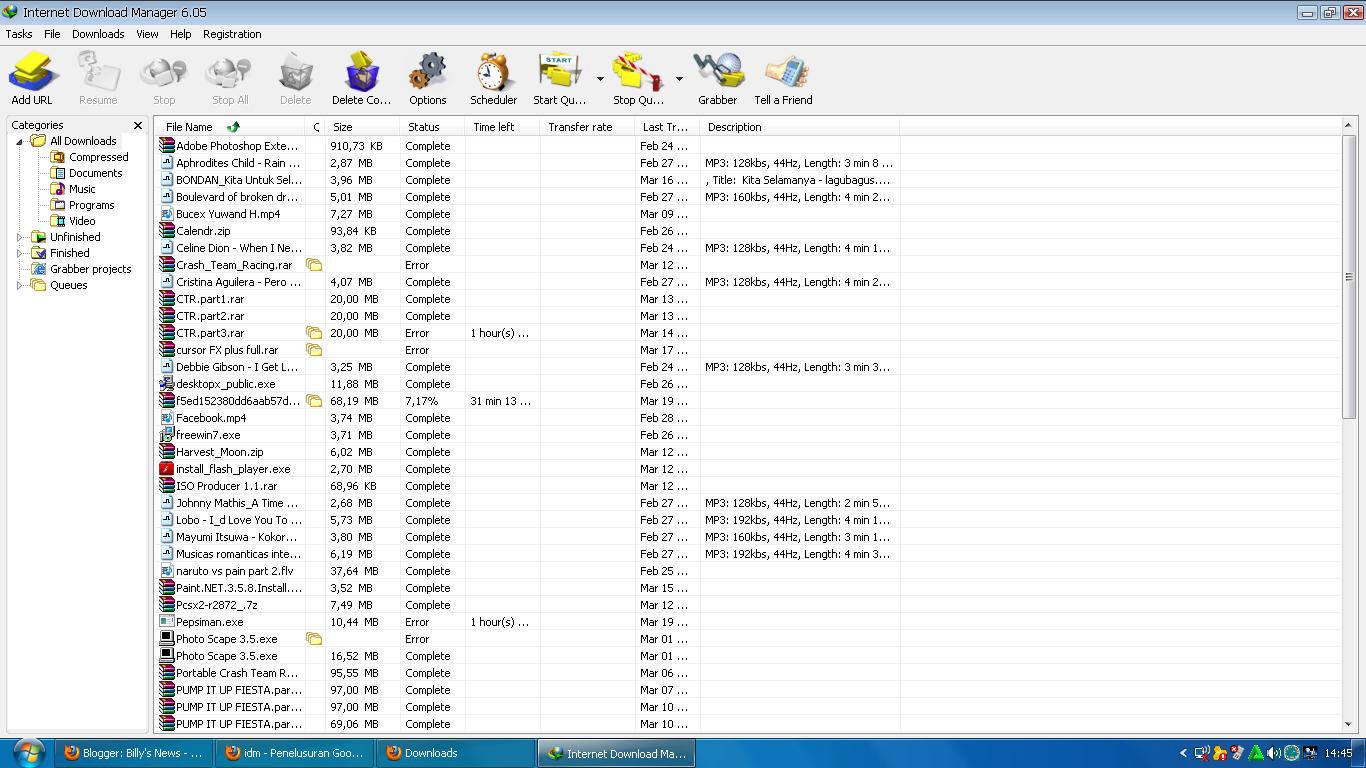This screenshot has width=1366, height=768.
Task: Click the vertical scrollbar up arrow
Action: [x=1349, y=127]
